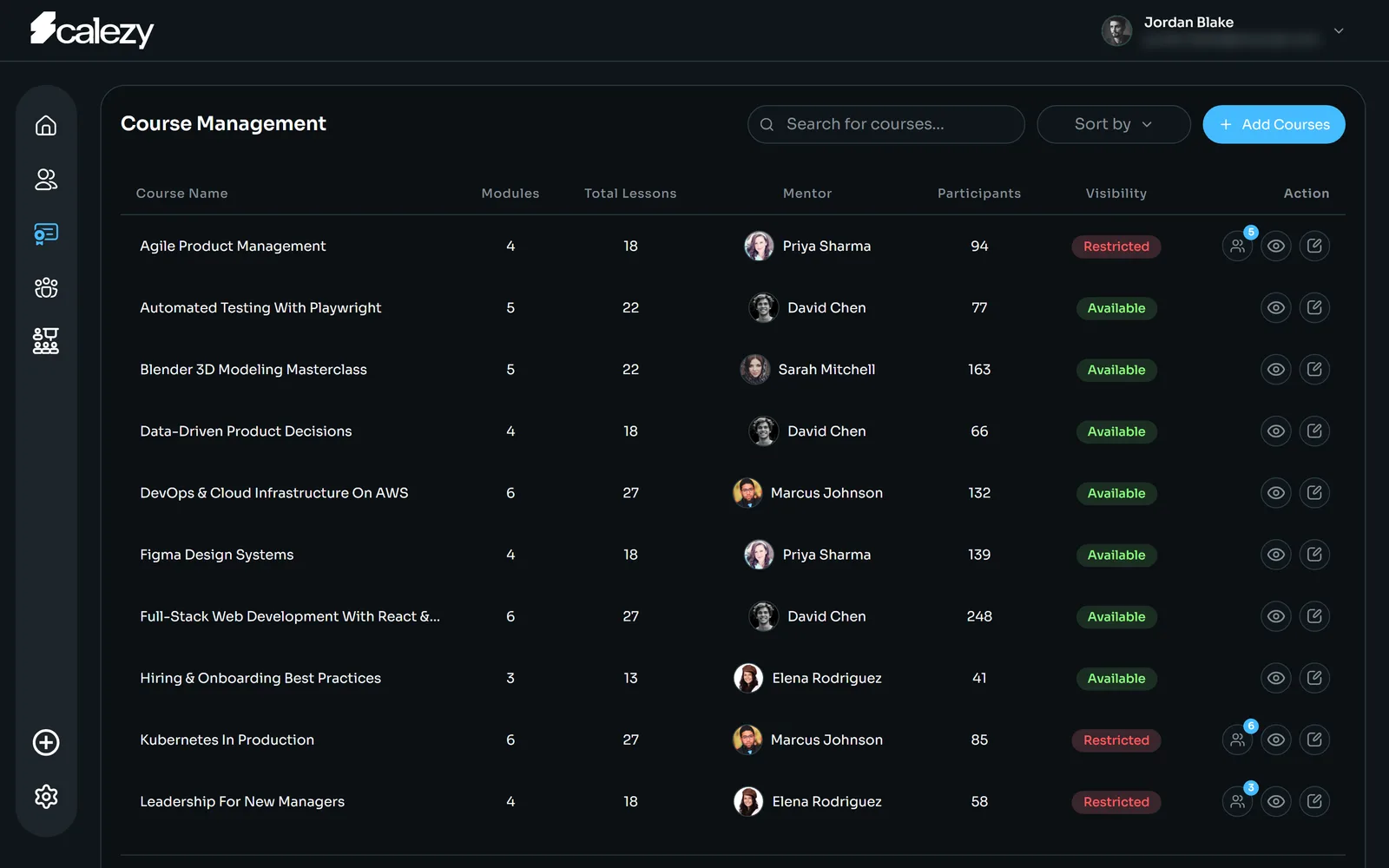The height and width of the screenshot is (868, 1389).
Task: Toggle visibility eye for Kubernetes In Production
Action: point(1276,740)
